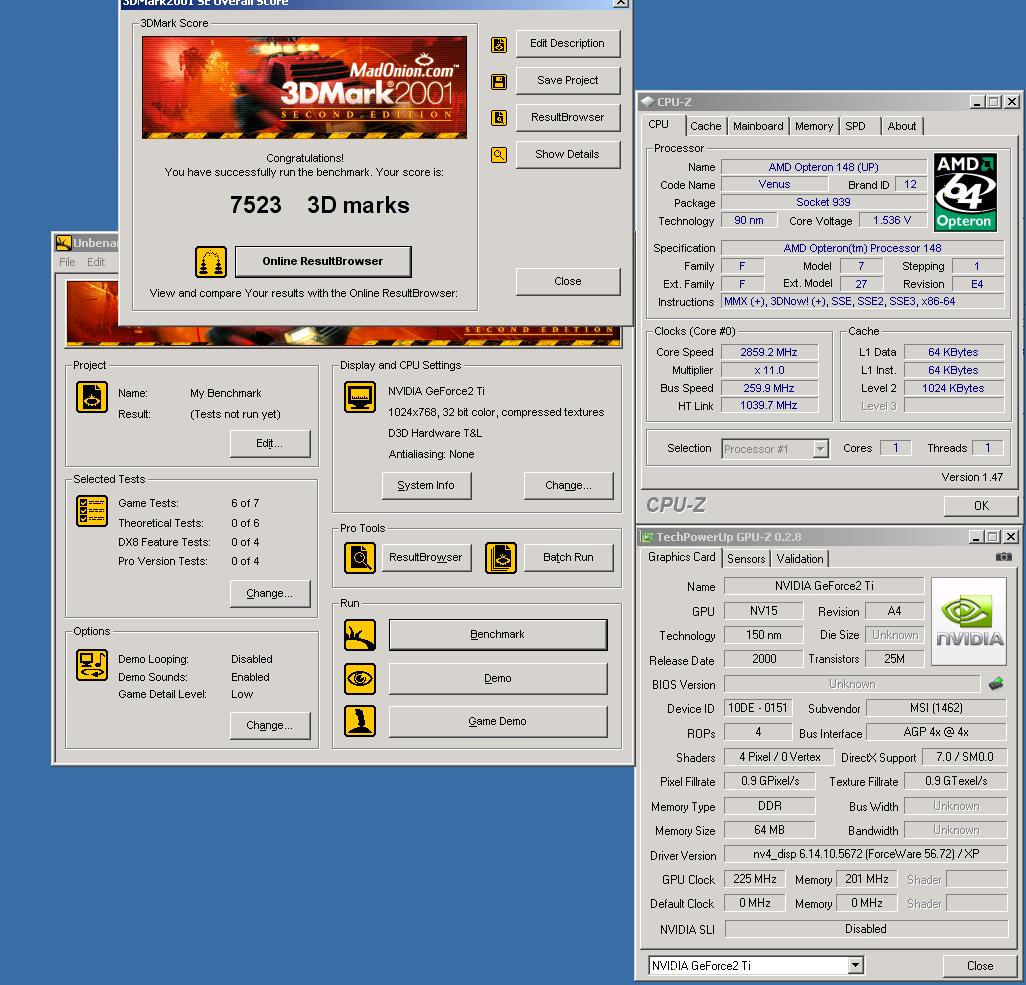Select the CPU tab in CPU-Z
The height and width of the screenshot is (985, 1026).
[x=659, y=124]
